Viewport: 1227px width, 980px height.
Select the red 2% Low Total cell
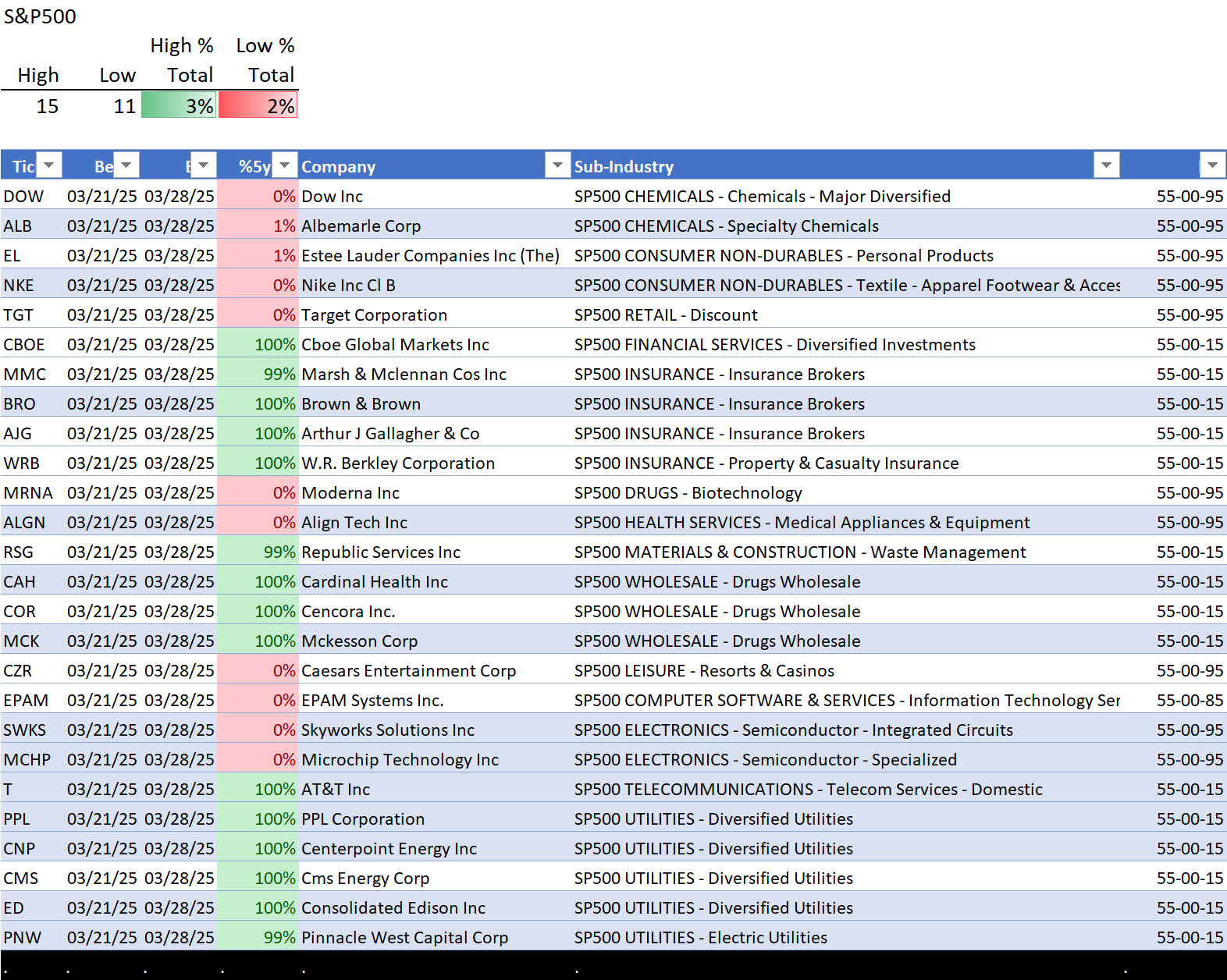[258, 105]
